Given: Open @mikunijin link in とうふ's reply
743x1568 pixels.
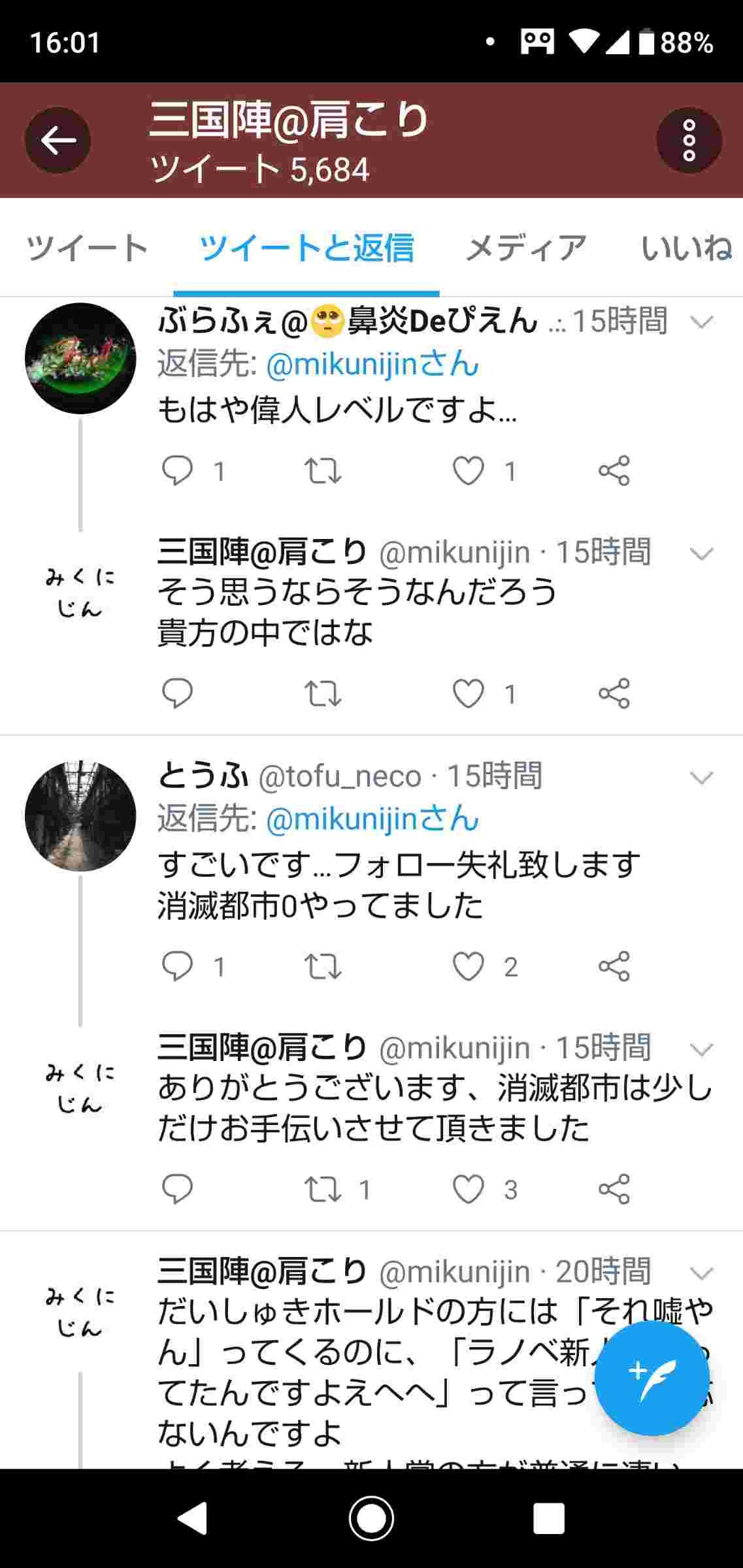Looking at the screenshot, I should coord(372,819).
